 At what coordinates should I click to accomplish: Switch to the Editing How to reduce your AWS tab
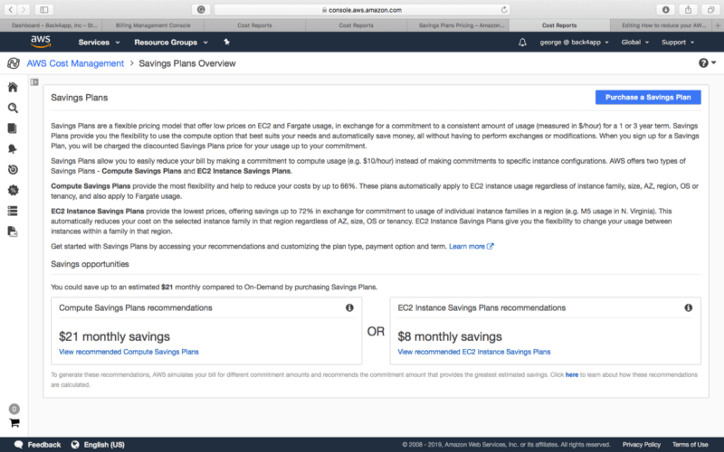(661, 25)
